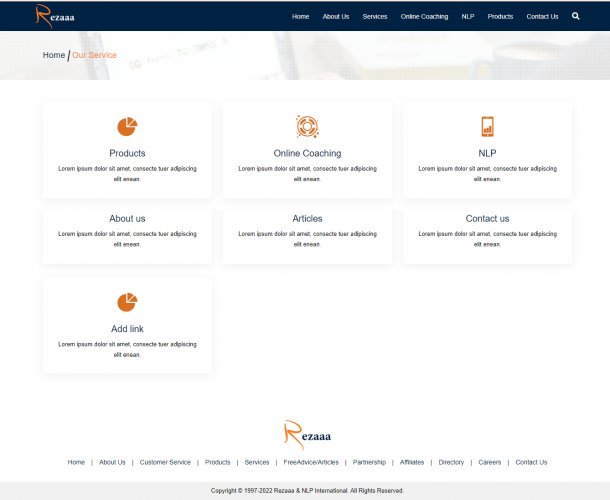Open Products in the top navigation

click(x=500, y=16)
